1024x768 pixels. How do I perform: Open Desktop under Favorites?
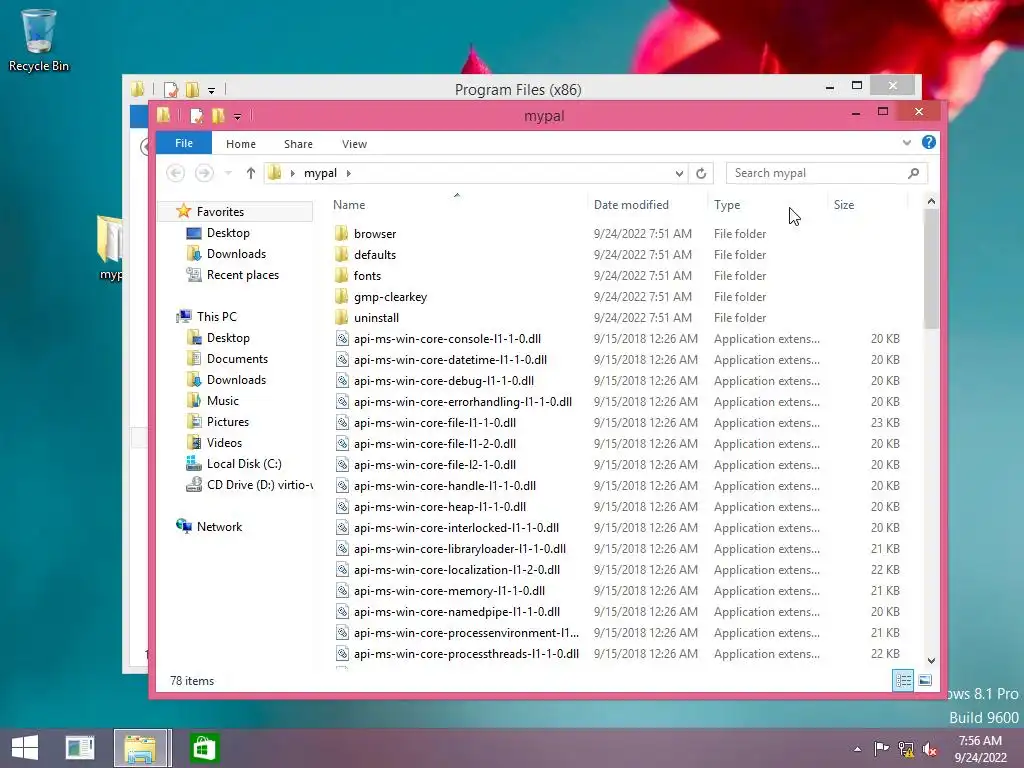(228, 232)
